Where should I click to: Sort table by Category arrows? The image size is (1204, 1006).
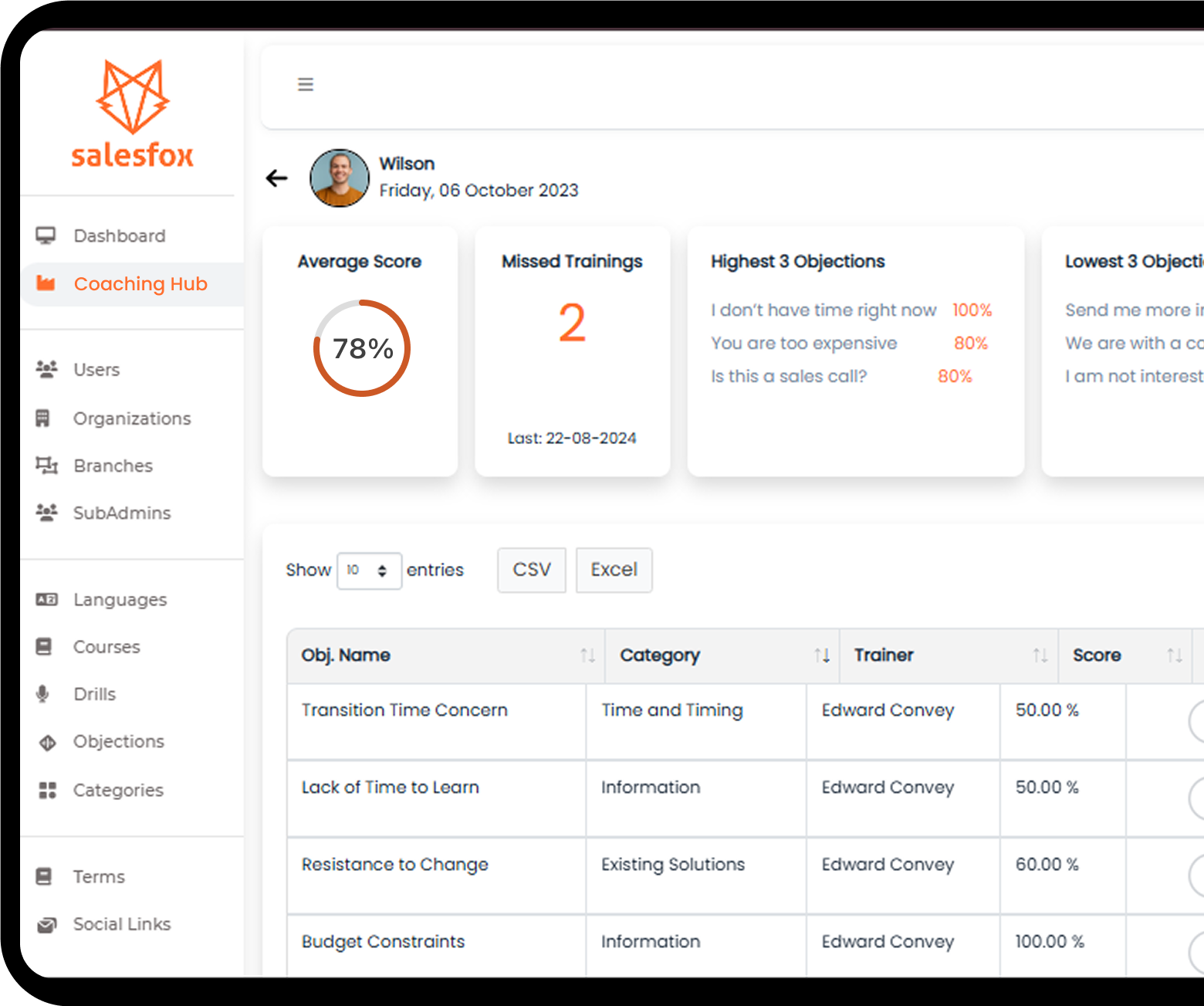pyautogui.click(x=822, y=655)
